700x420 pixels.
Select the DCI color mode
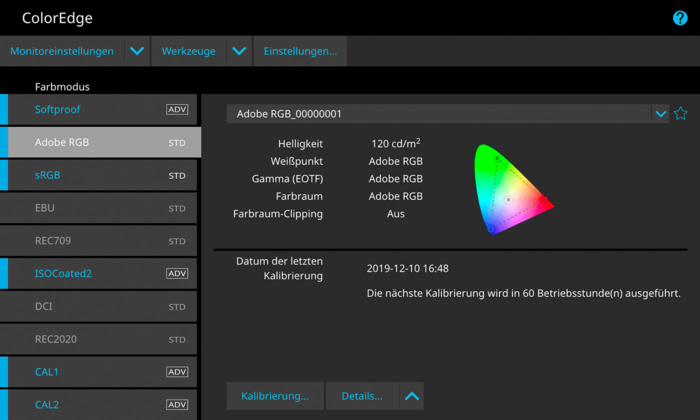pyautogui.click(x=100, y=307)
